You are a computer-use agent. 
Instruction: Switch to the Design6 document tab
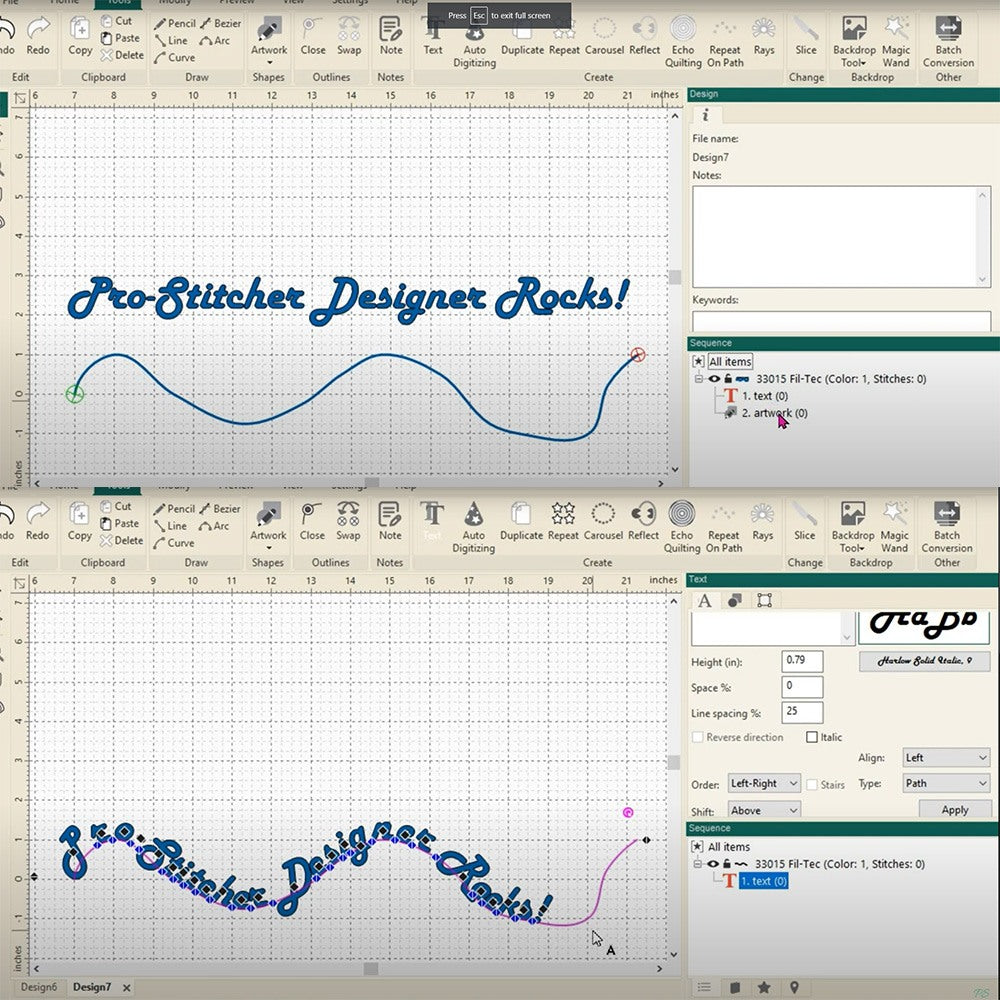(38, 987)
